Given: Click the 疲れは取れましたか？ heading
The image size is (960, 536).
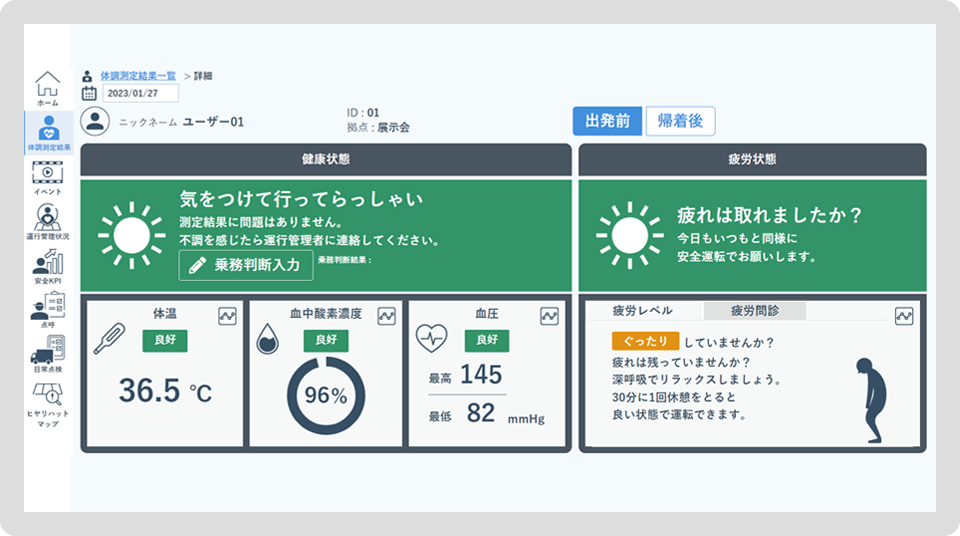Looking at the screenshot, I should 770,215.
